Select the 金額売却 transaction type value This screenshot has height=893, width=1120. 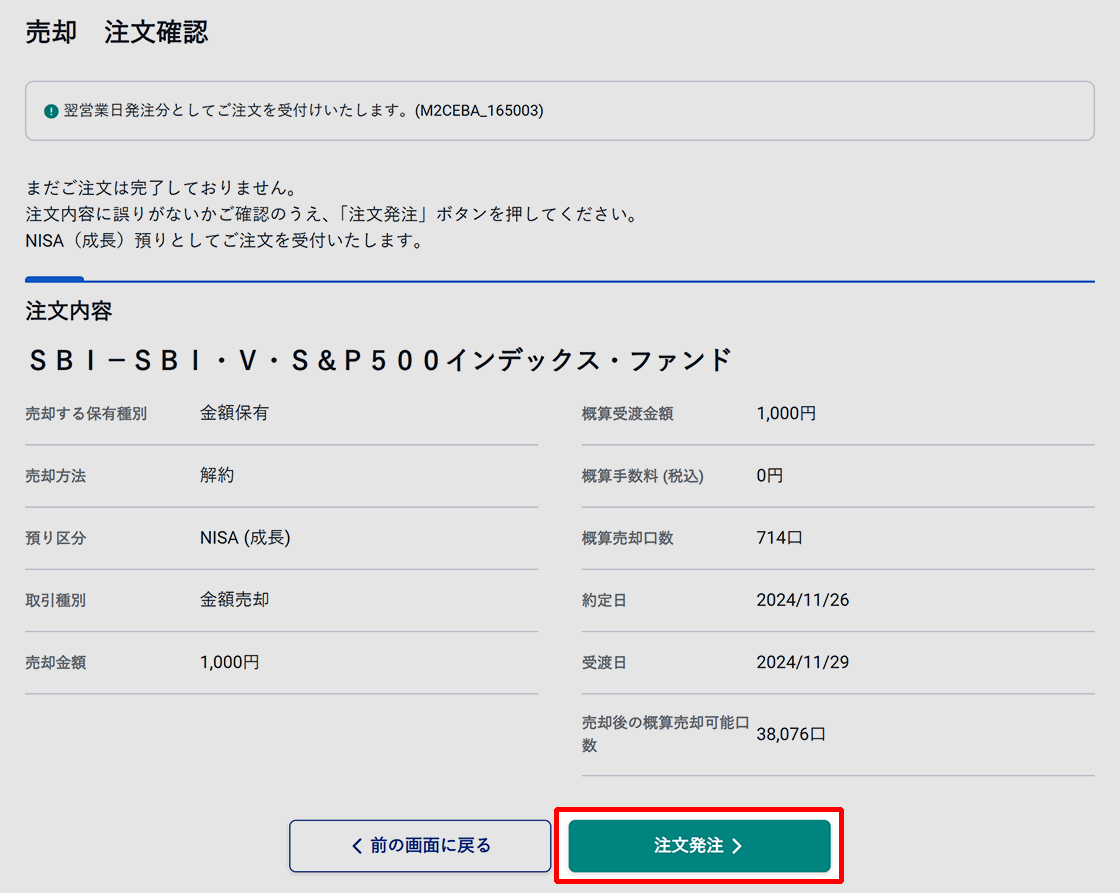(234, 599)
